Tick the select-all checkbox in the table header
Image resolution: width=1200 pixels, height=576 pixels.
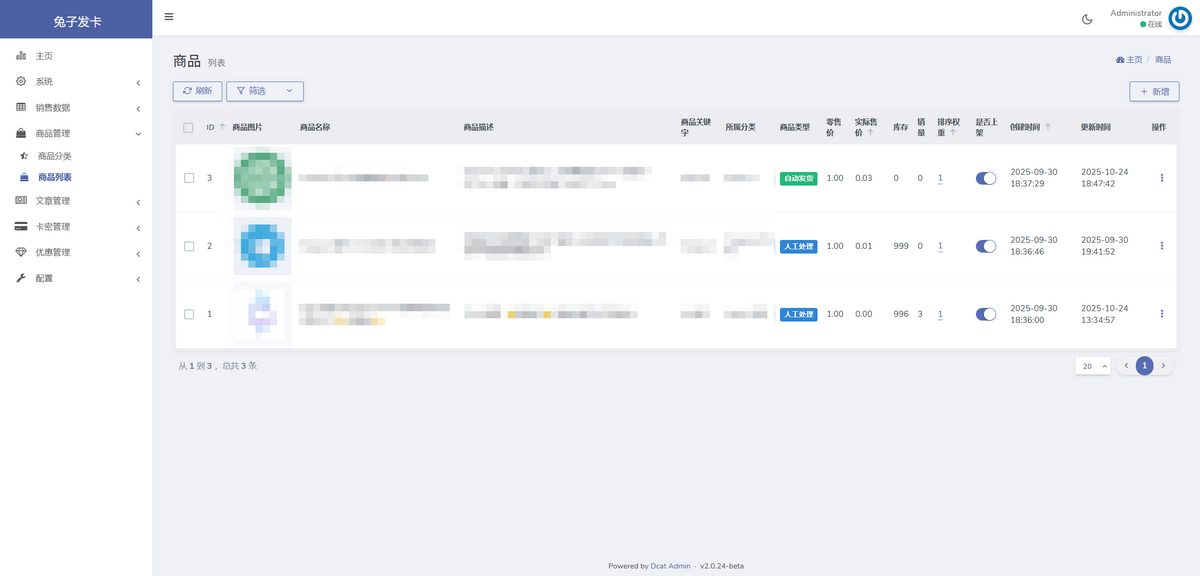[188, 127]
